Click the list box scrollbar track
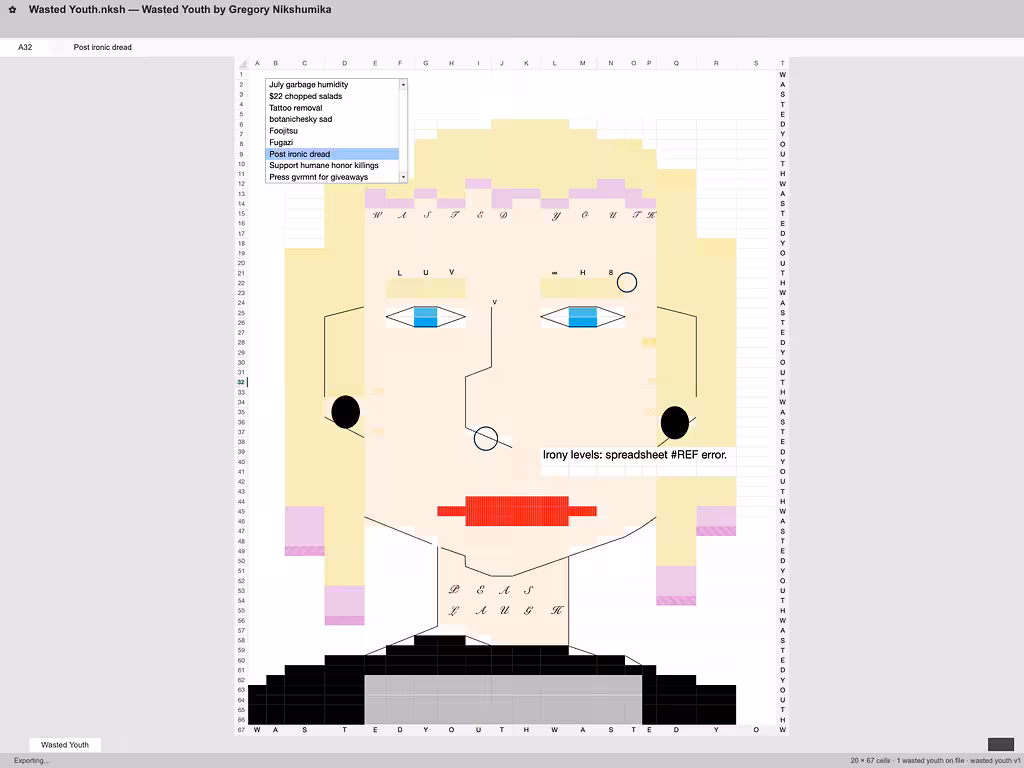 [404, 131]
